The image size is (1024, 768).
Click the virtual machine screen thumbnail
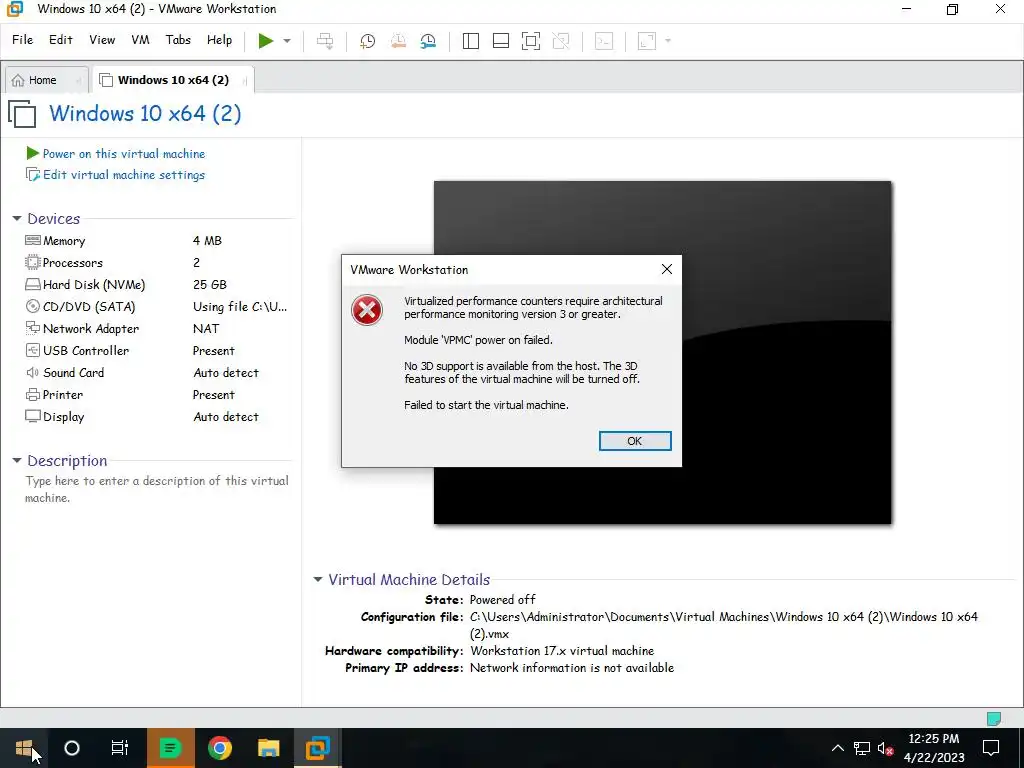pos(662,353)
